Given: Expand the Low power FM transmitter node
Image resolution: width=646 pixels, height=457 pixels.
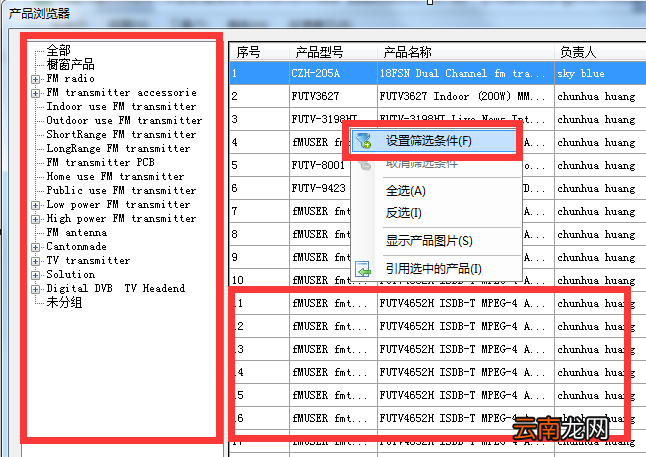Looking at the screenshot, I should pyautogui.click(x=35, y=205).
